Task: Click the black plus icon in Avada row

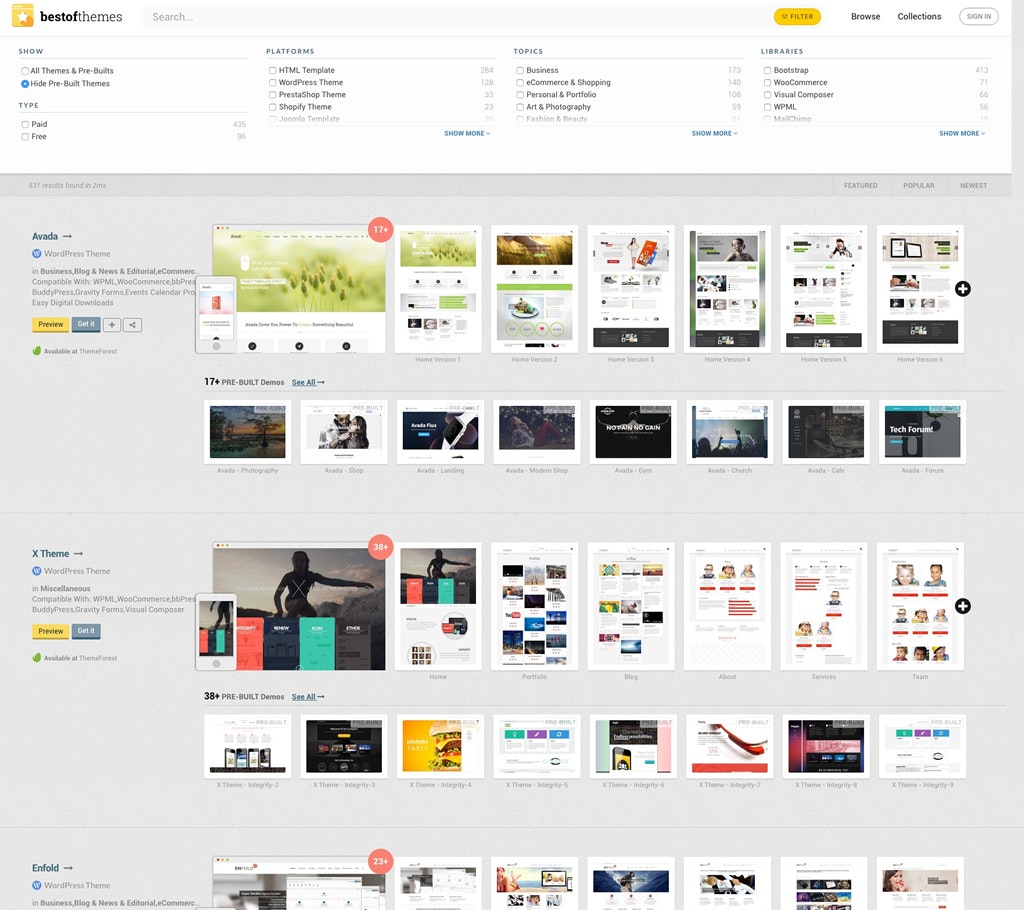Action: click(x=963, y=289)
